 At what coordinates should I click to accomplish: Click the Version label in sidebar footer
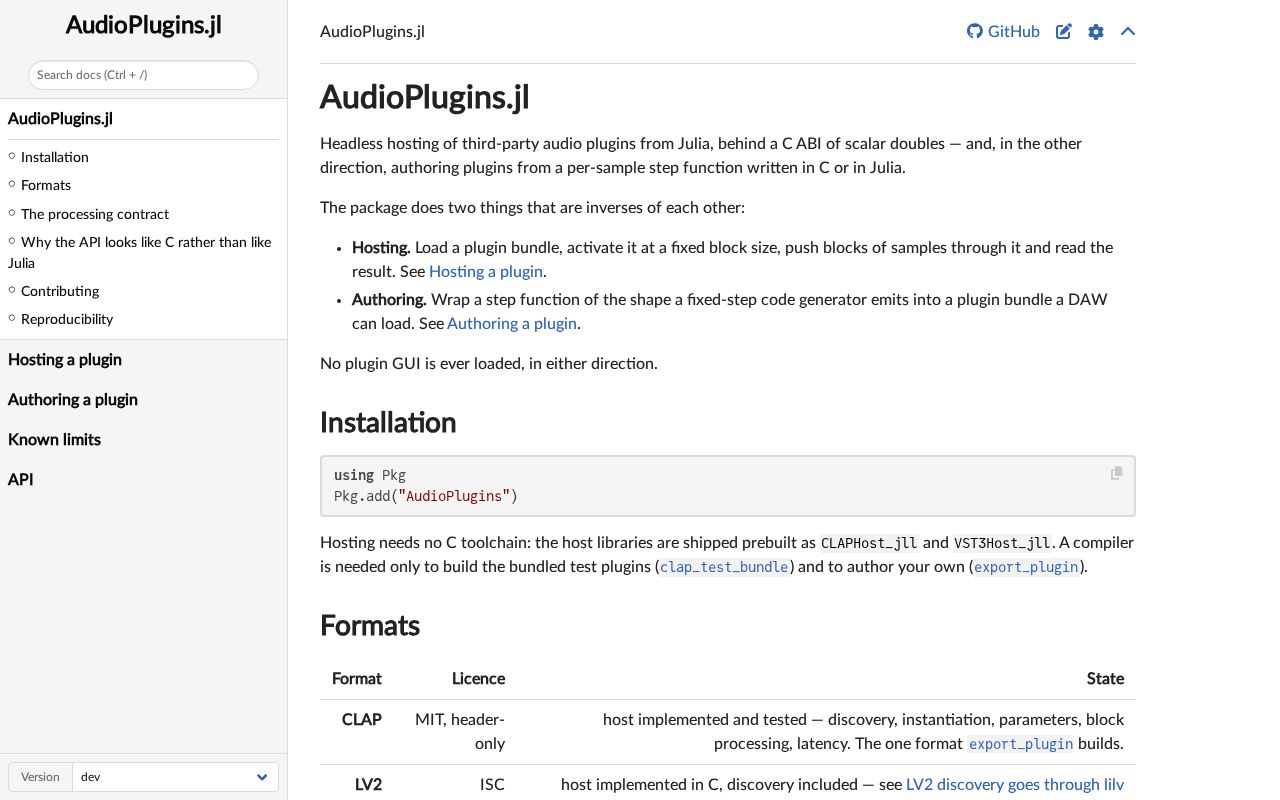click(40, 777)
